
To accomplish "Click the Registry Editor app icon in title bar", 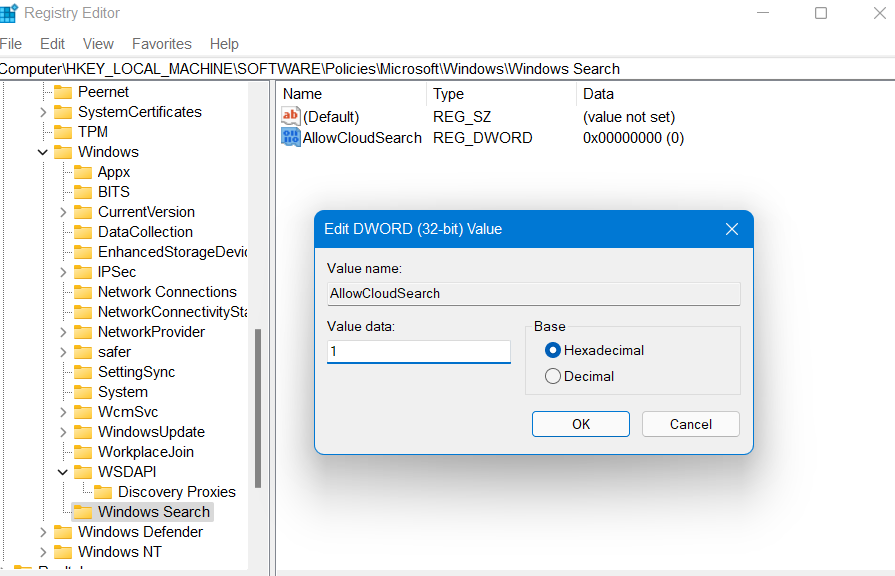I will (9, 13).
